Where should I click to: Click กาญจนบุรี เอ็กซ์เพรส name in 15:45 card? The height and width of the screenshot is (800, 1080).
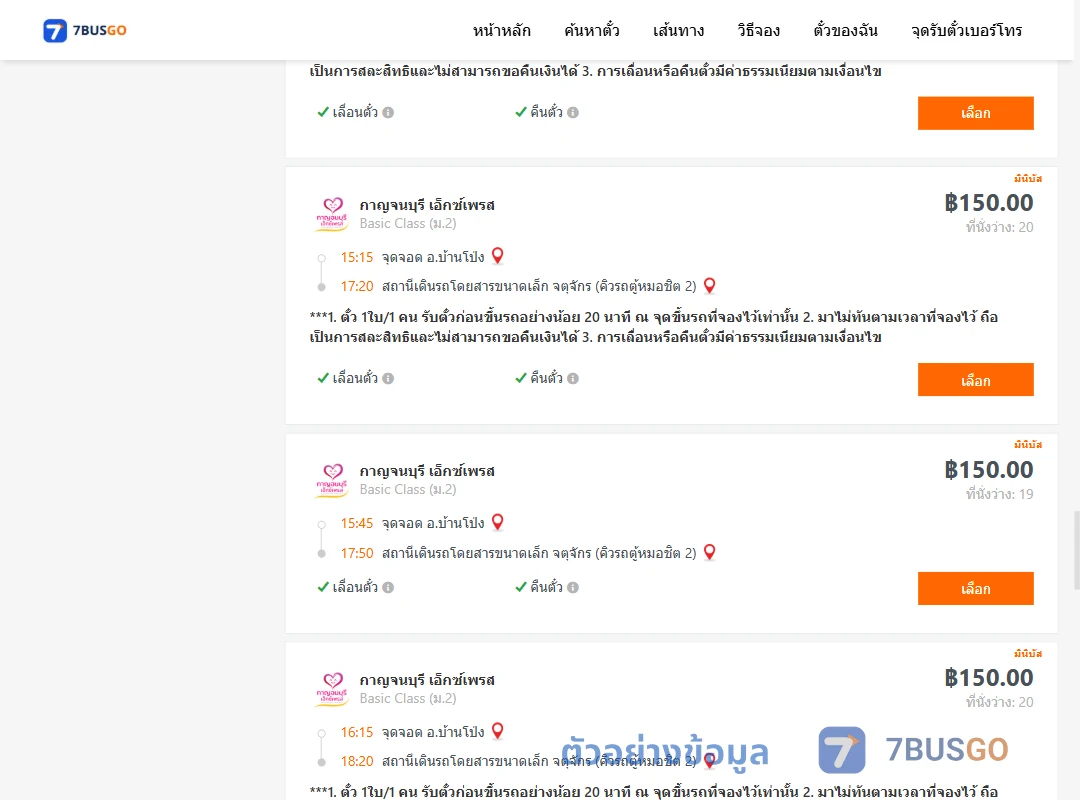point(427,471)
